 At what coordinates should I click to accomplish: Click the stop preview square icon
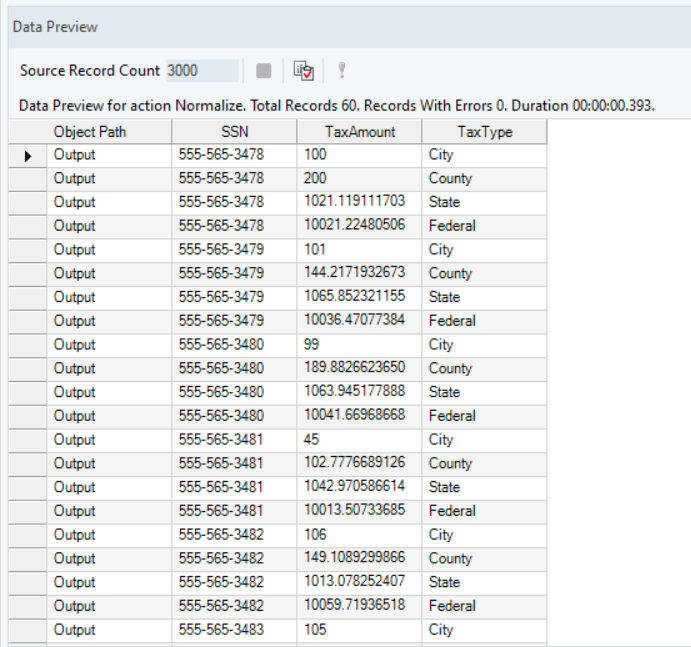click(x=264, y=71)
